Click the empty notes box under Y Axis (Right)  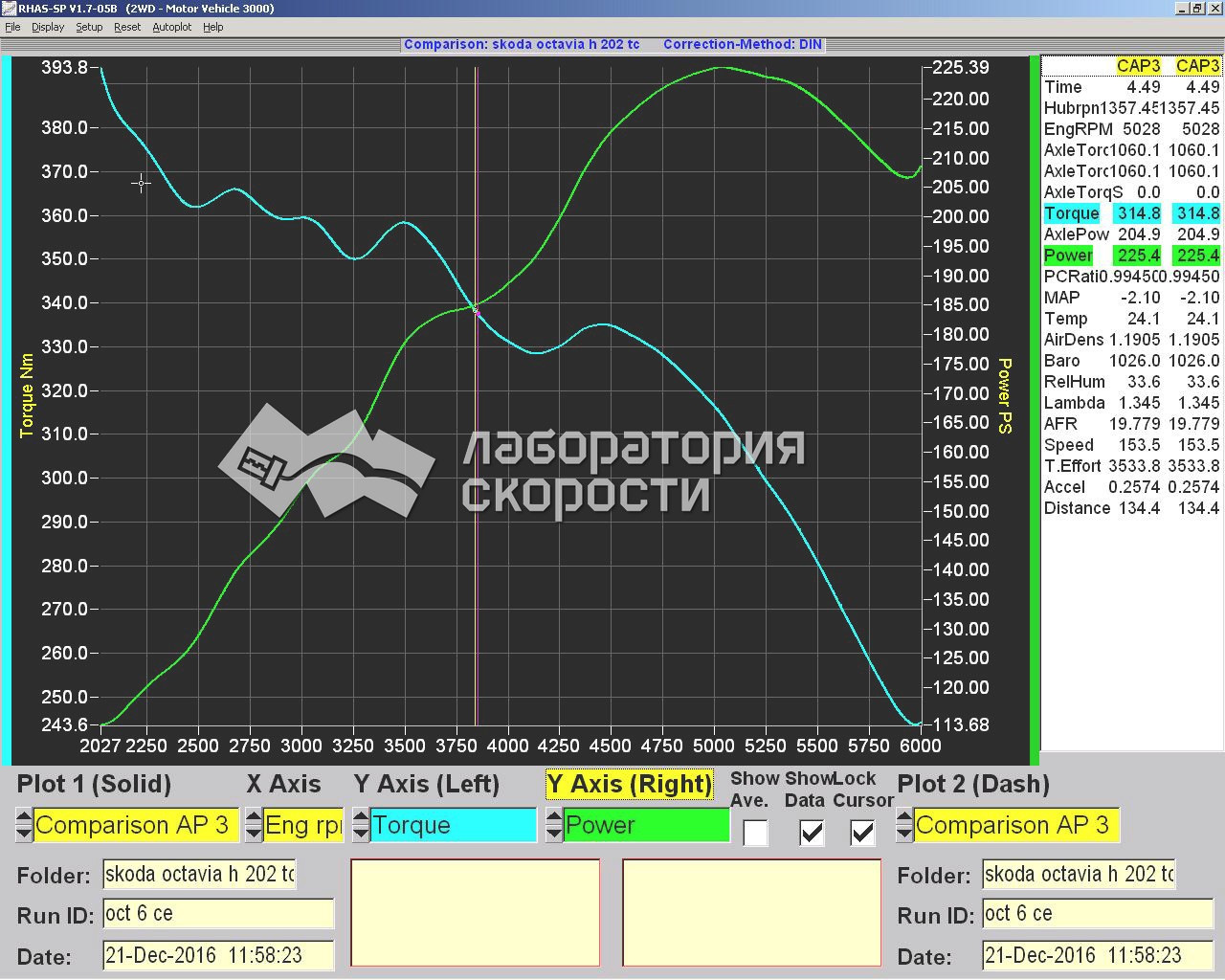(752, 913)
